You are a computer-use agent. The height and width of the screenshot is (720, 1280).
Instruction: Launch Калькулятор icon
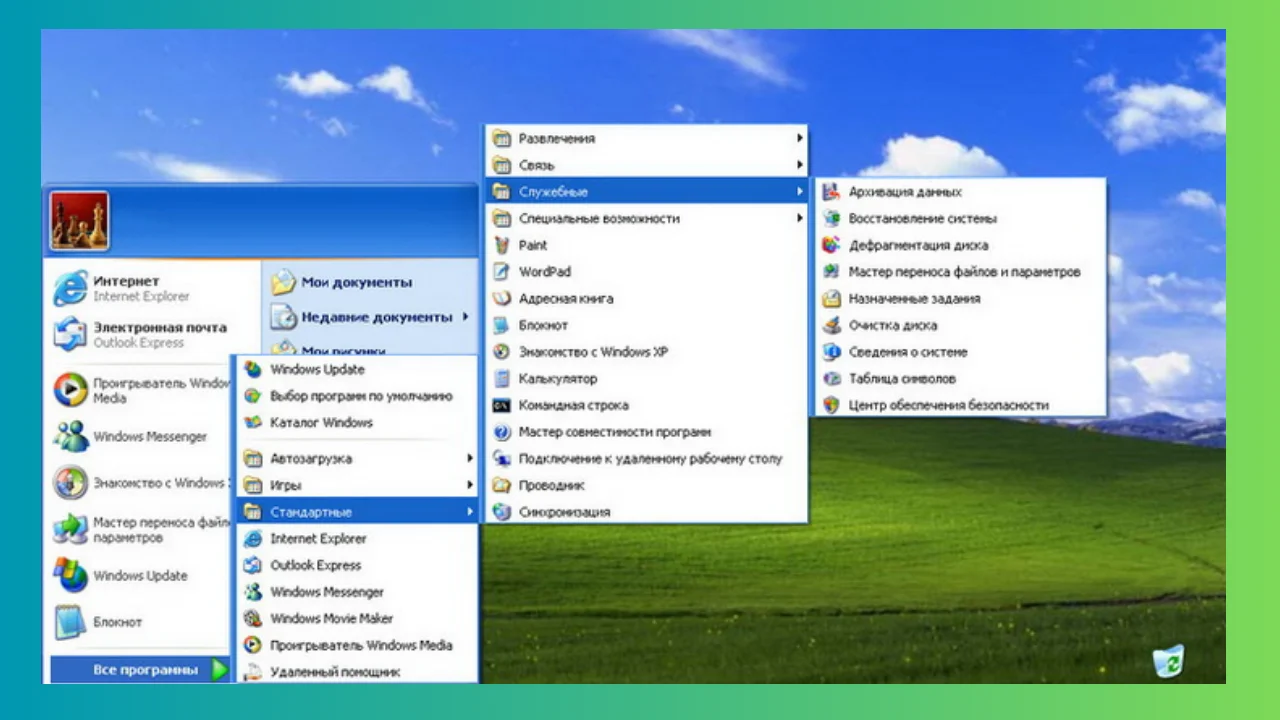tap(502, 379)
